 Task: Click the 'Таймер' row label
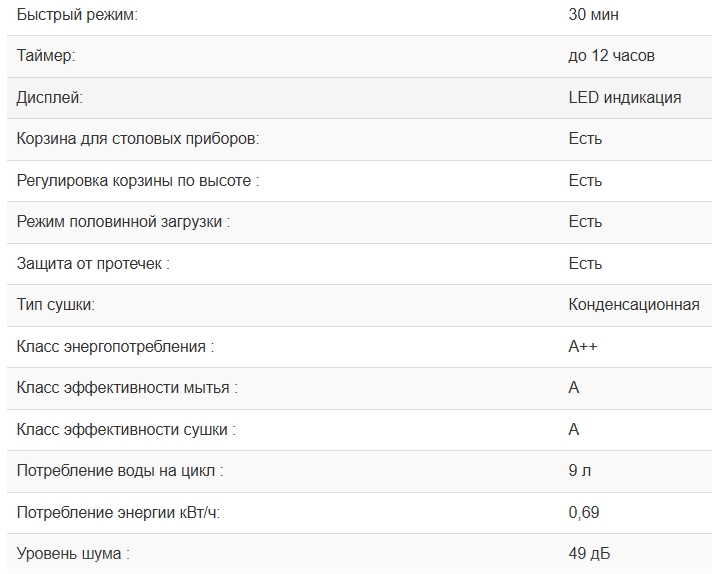[x=46, y=56]
